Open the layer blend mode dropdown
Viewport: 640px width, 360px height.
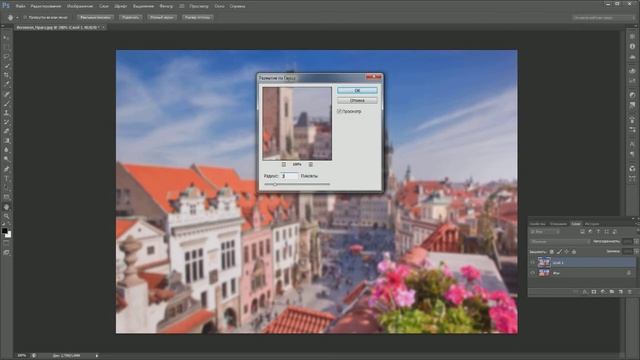(x=560, y=242)
